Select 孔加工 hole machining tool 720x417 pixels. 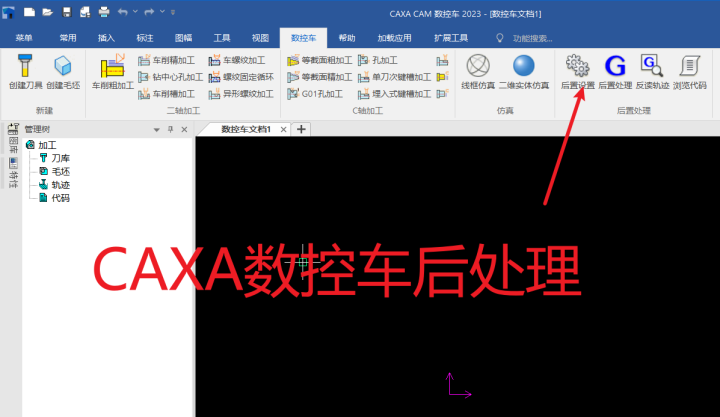pos(378,60)
